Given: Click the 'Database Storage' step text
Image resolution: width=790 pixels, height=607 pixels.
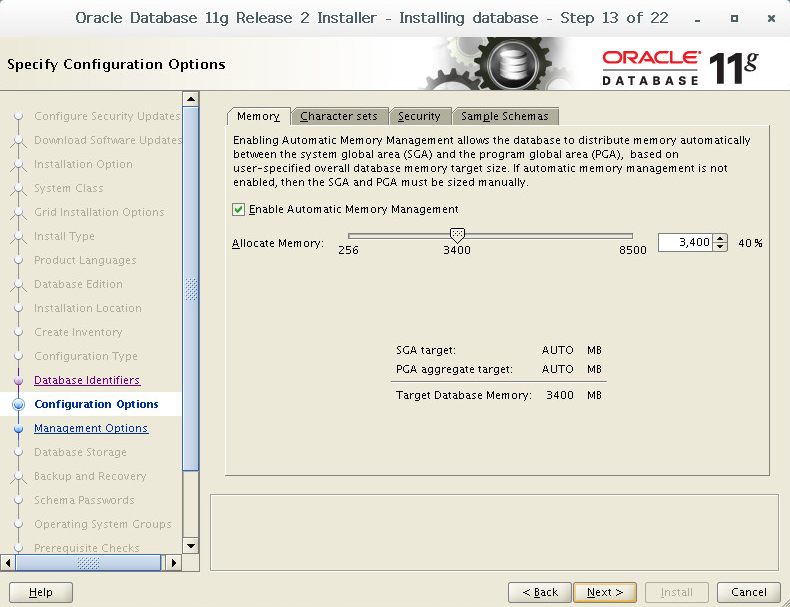Looking at the screenshot, I should (x=80, y=452).
